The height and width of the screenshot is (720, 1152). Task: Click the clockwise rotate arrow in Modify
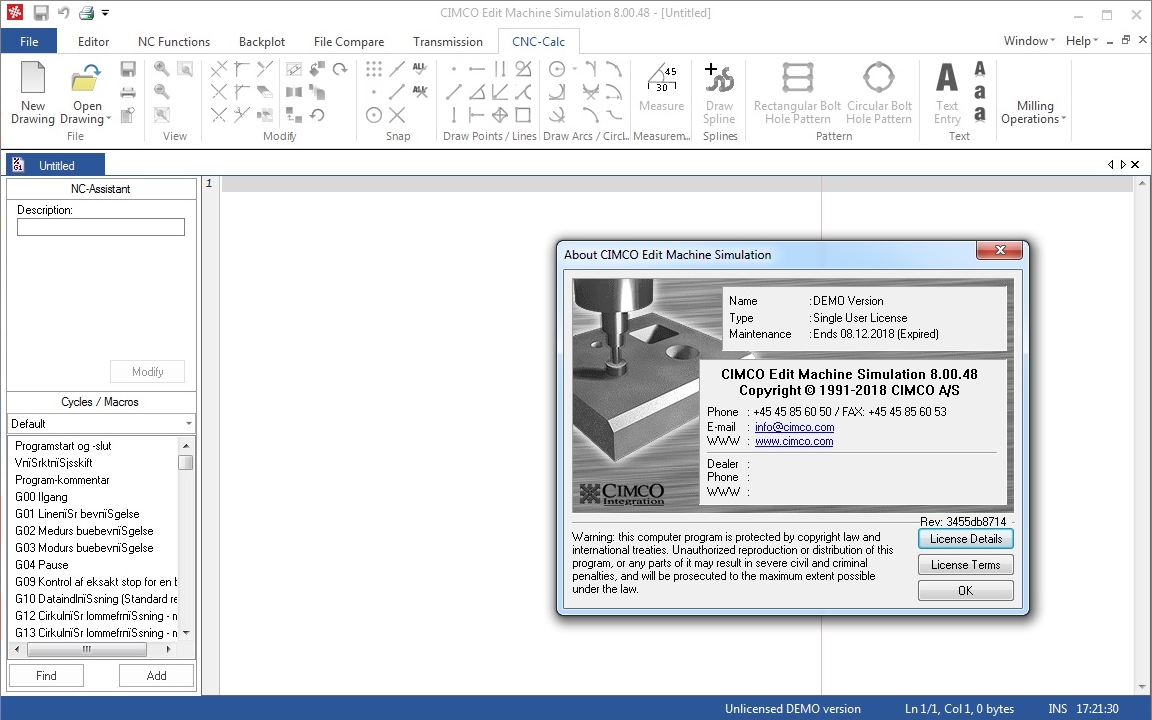pyautogui.click(x=339, y=69)
